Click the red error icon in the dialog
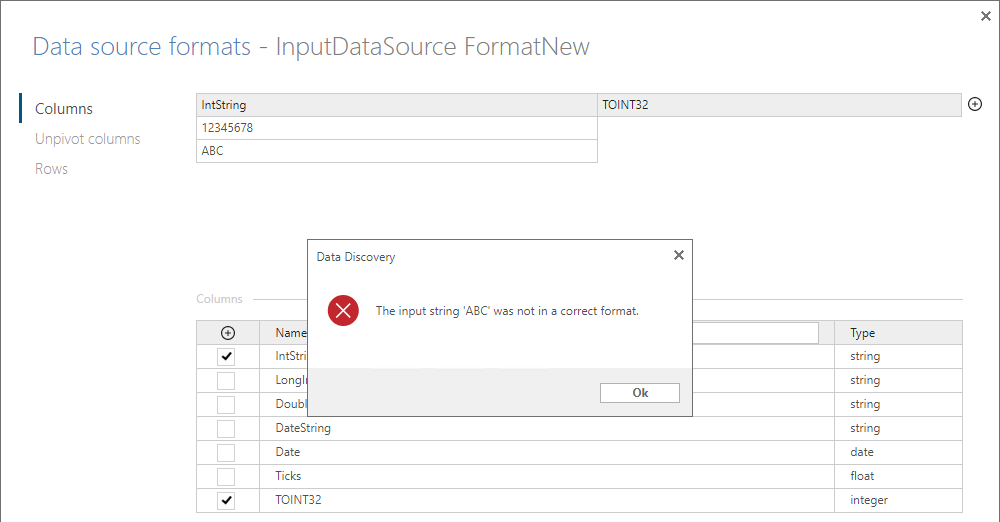 pyautogui.click(x=343, y=311)
